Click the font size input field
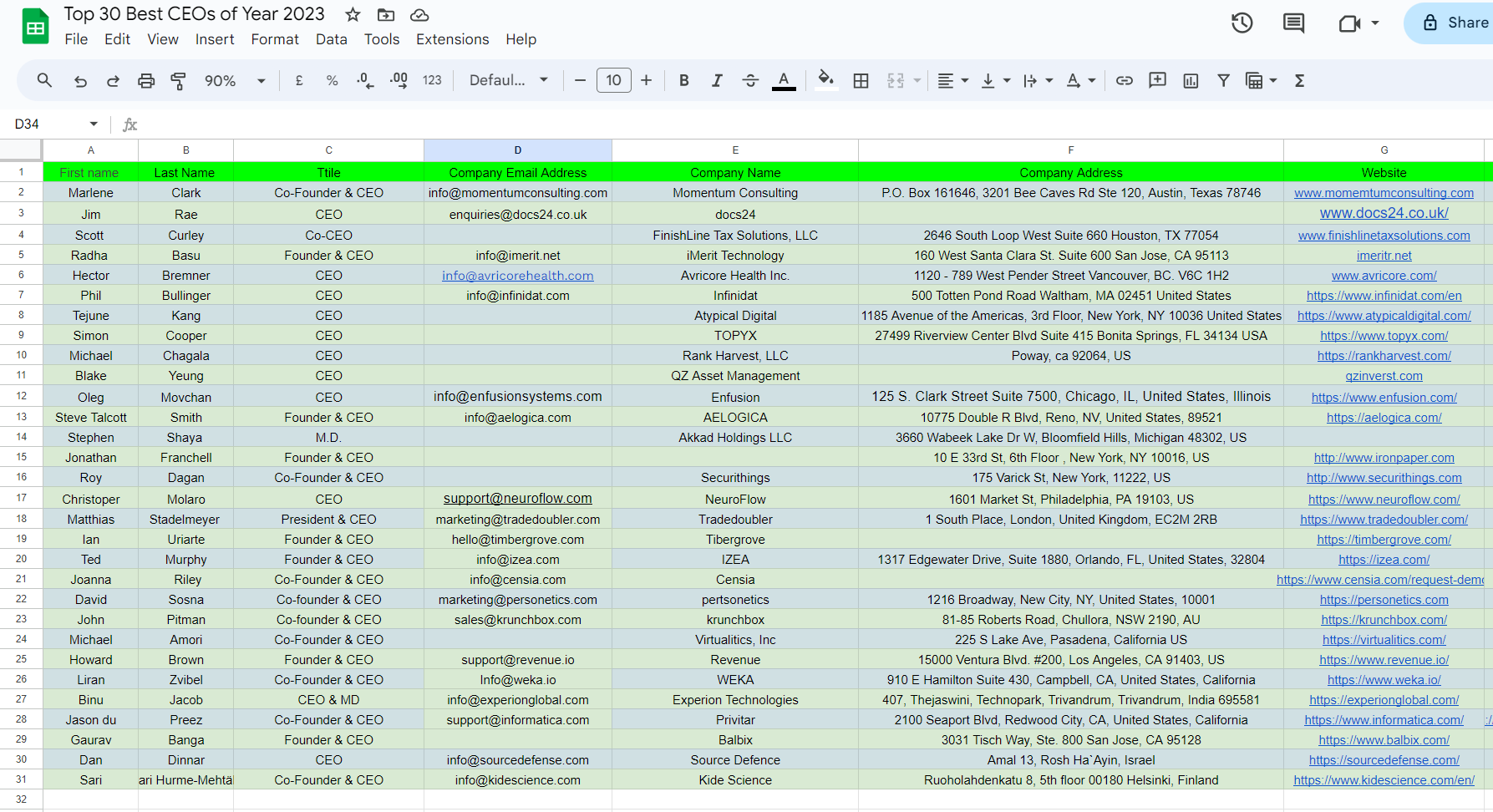1493x812 pixels. pos(613,80)
